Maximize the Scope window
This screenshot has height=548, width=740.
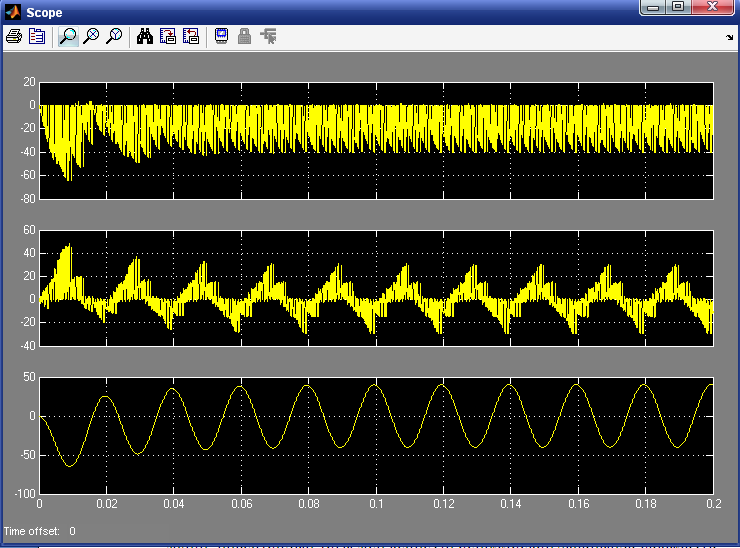click(x=678, y=7)
